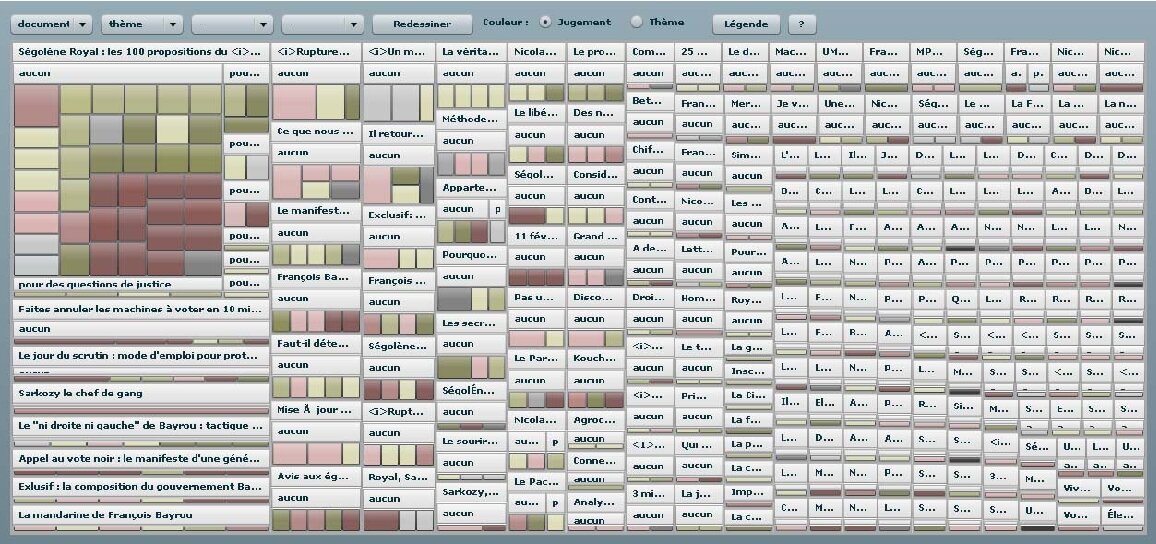Open the "thème" grouping dropdown
This screenshot has height=544, width=1156.
tap(142, 24)
